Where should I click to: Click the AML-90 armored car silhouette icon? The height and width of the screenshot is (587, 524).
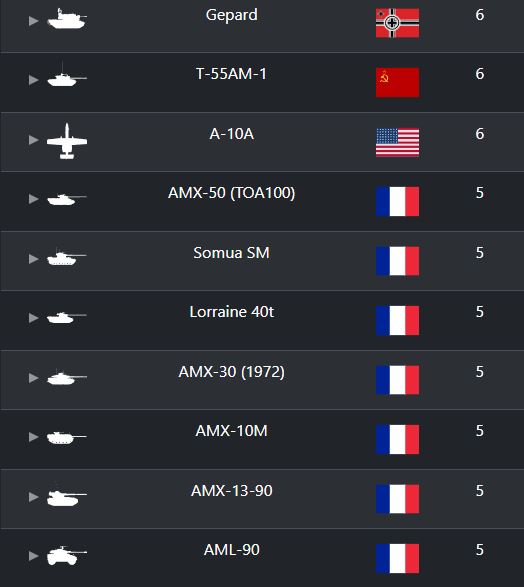pos(67,555)
